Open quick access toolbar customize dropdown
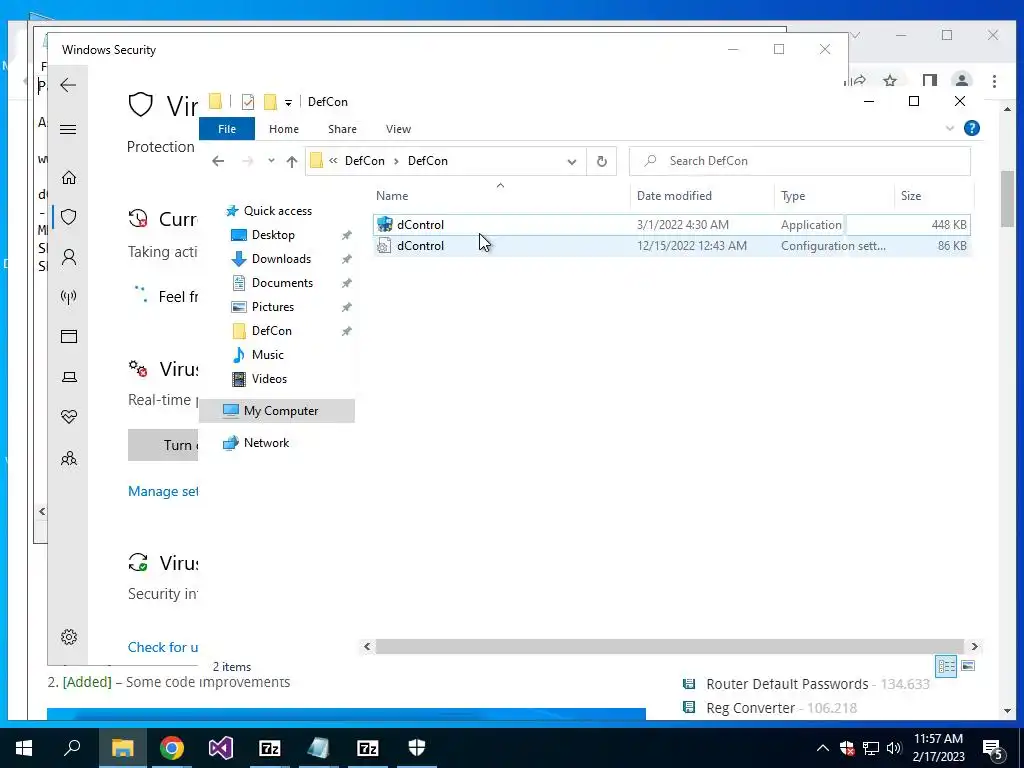 (288, 103)
